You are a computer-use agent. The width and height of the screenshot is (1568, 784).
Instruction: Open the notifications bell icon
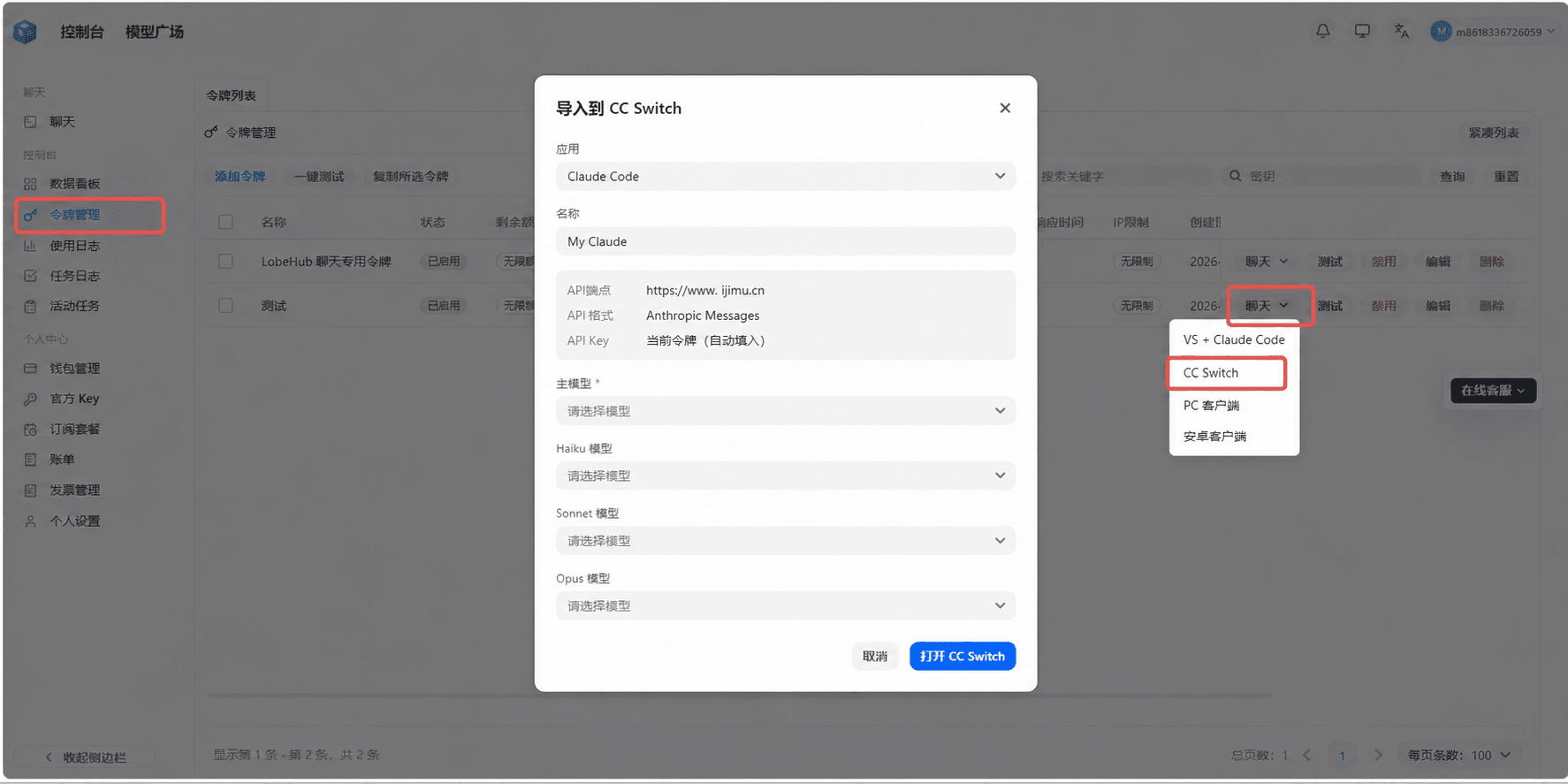click(x=1322, y=31)
